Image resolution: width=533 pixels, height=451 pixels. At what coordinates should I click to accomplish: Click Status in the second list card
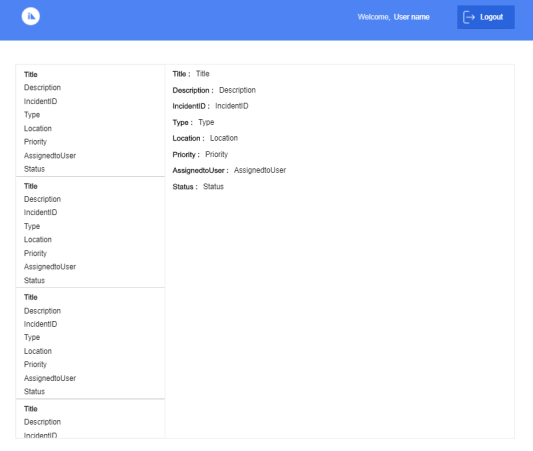pos(34,280)
